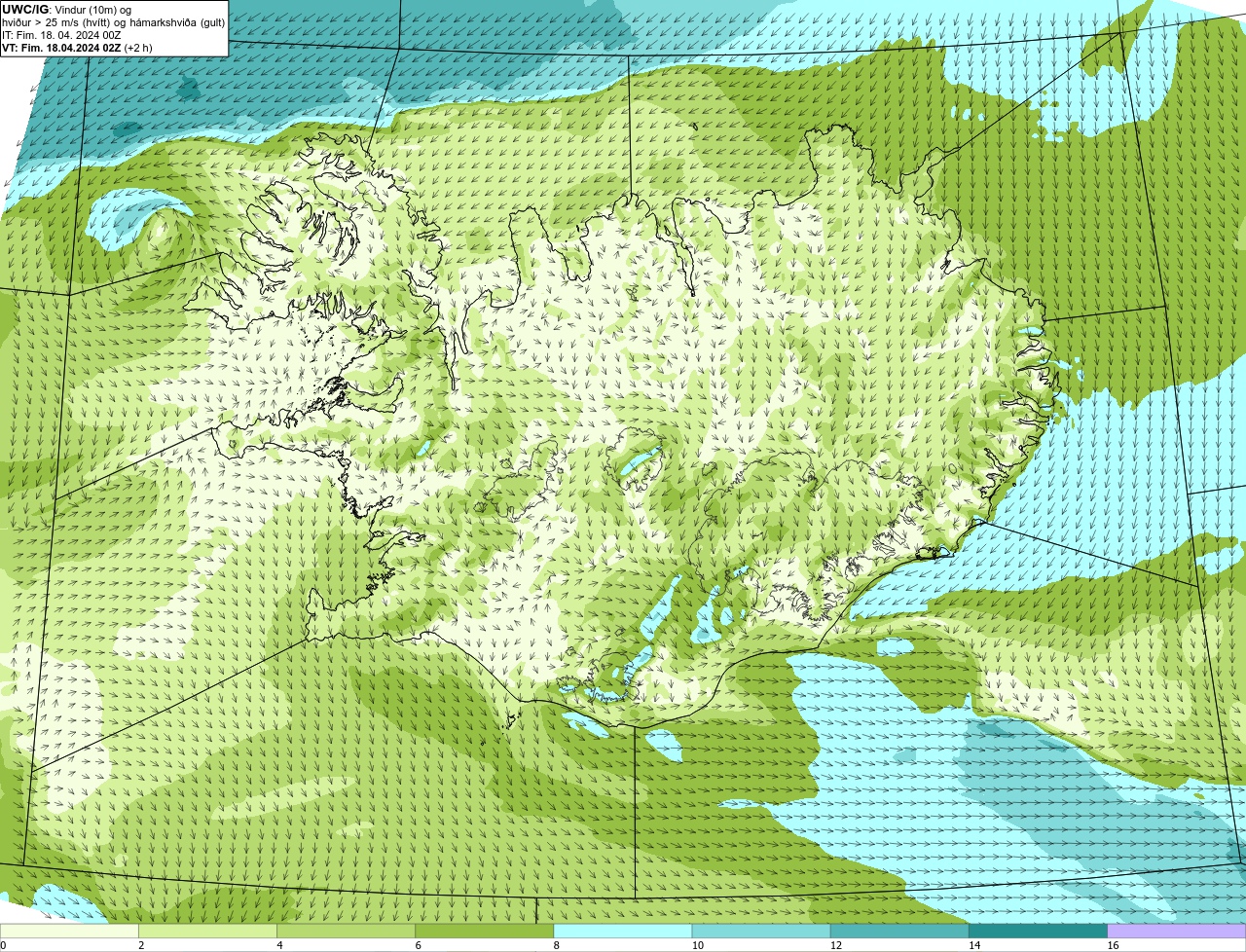Viewport: 1246px width, 952px height.
Task: Click the legend scale label "6"
Action: point(418,945)
